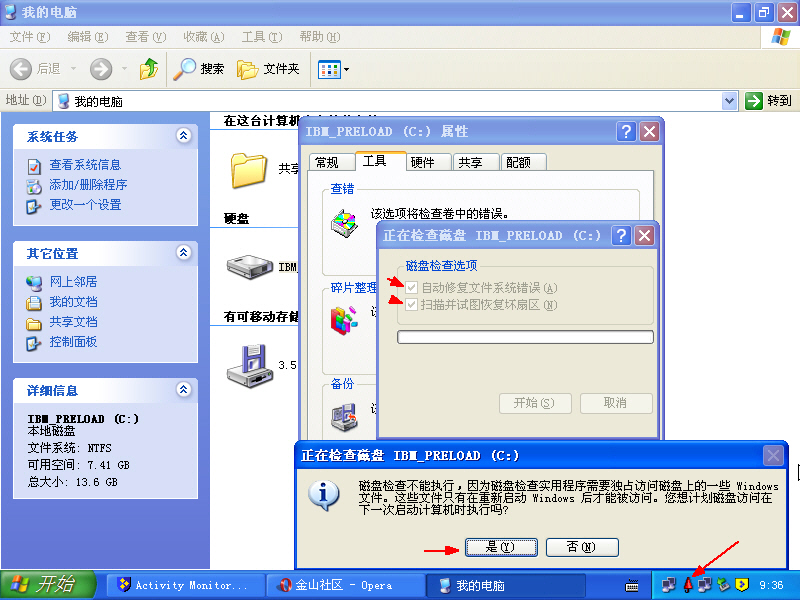Click the Back arrow icon in toolbar
The width and height of the screenshot is (800, 600).
click(21, 68)
